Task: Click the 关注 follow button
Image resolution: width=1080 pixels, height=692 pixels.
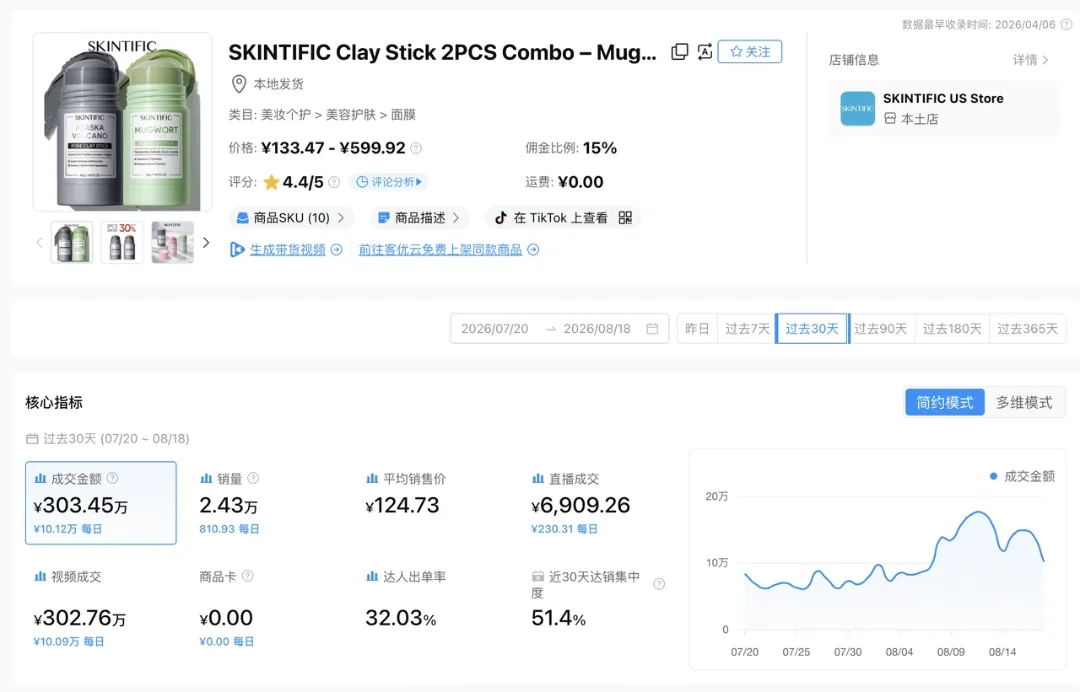Action: coord(749,52)
